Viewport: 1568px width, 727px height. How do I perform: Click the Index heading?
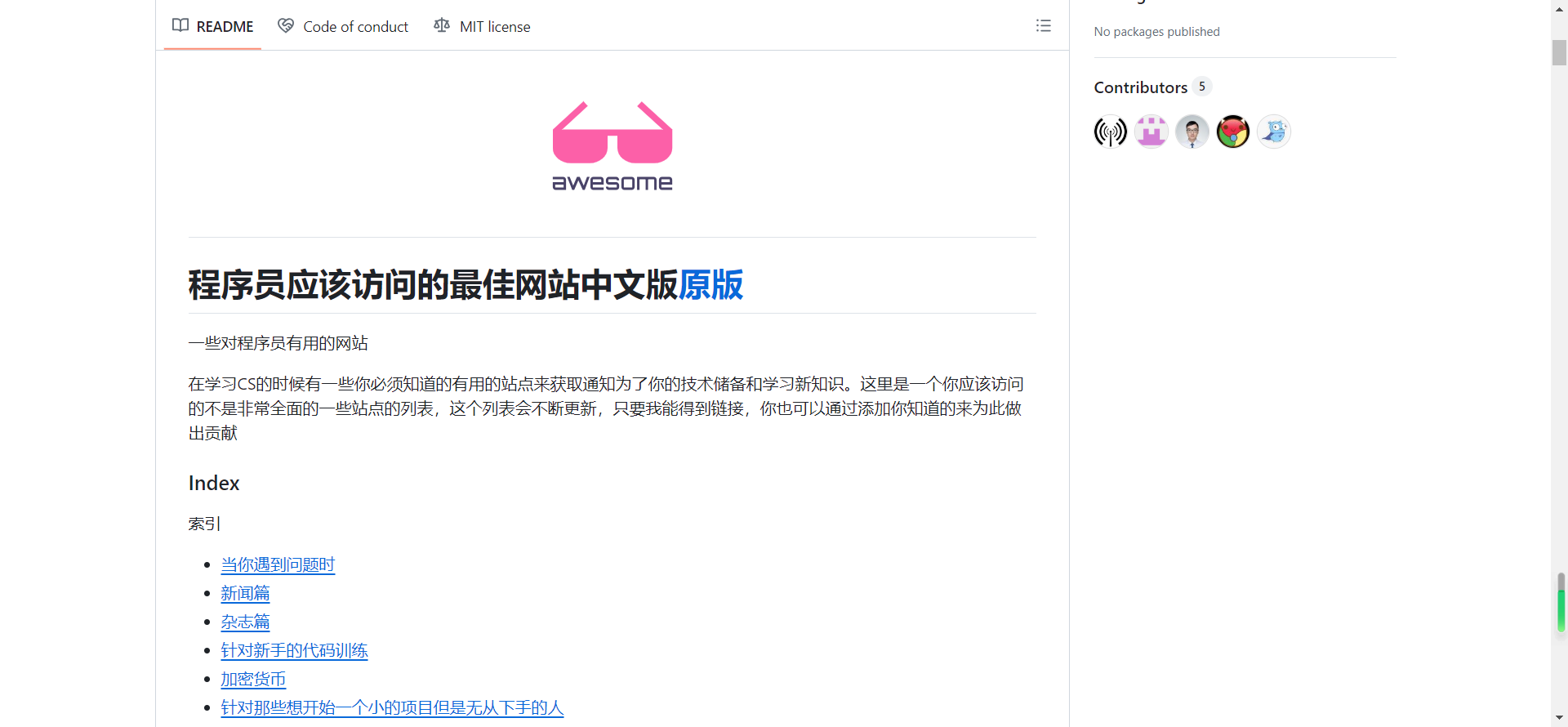214,483
